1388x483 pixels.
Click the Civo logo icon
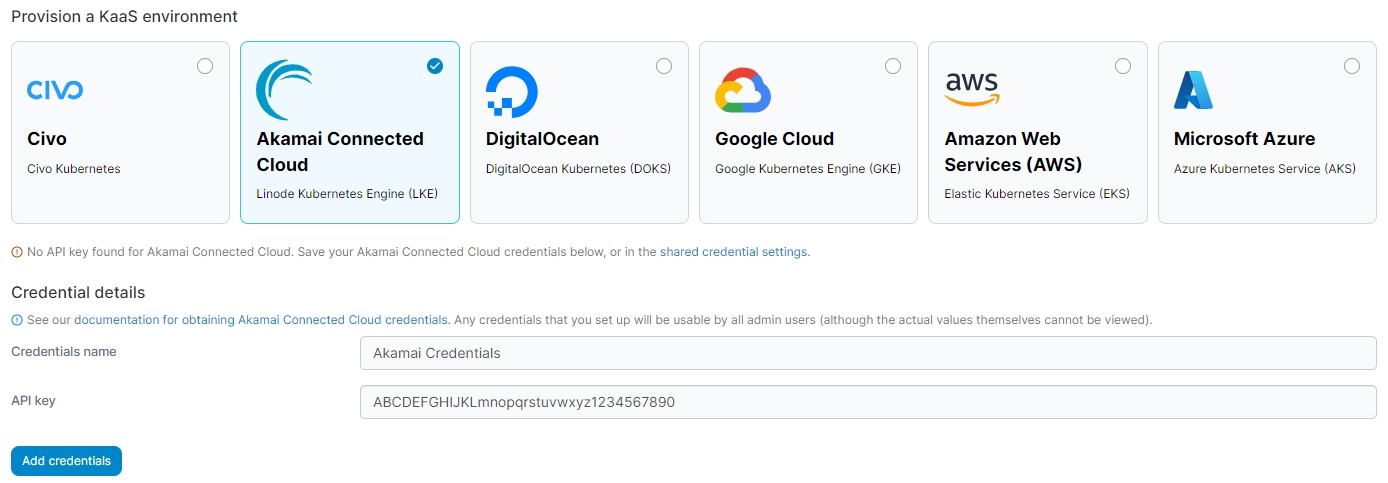coord(55,91)
